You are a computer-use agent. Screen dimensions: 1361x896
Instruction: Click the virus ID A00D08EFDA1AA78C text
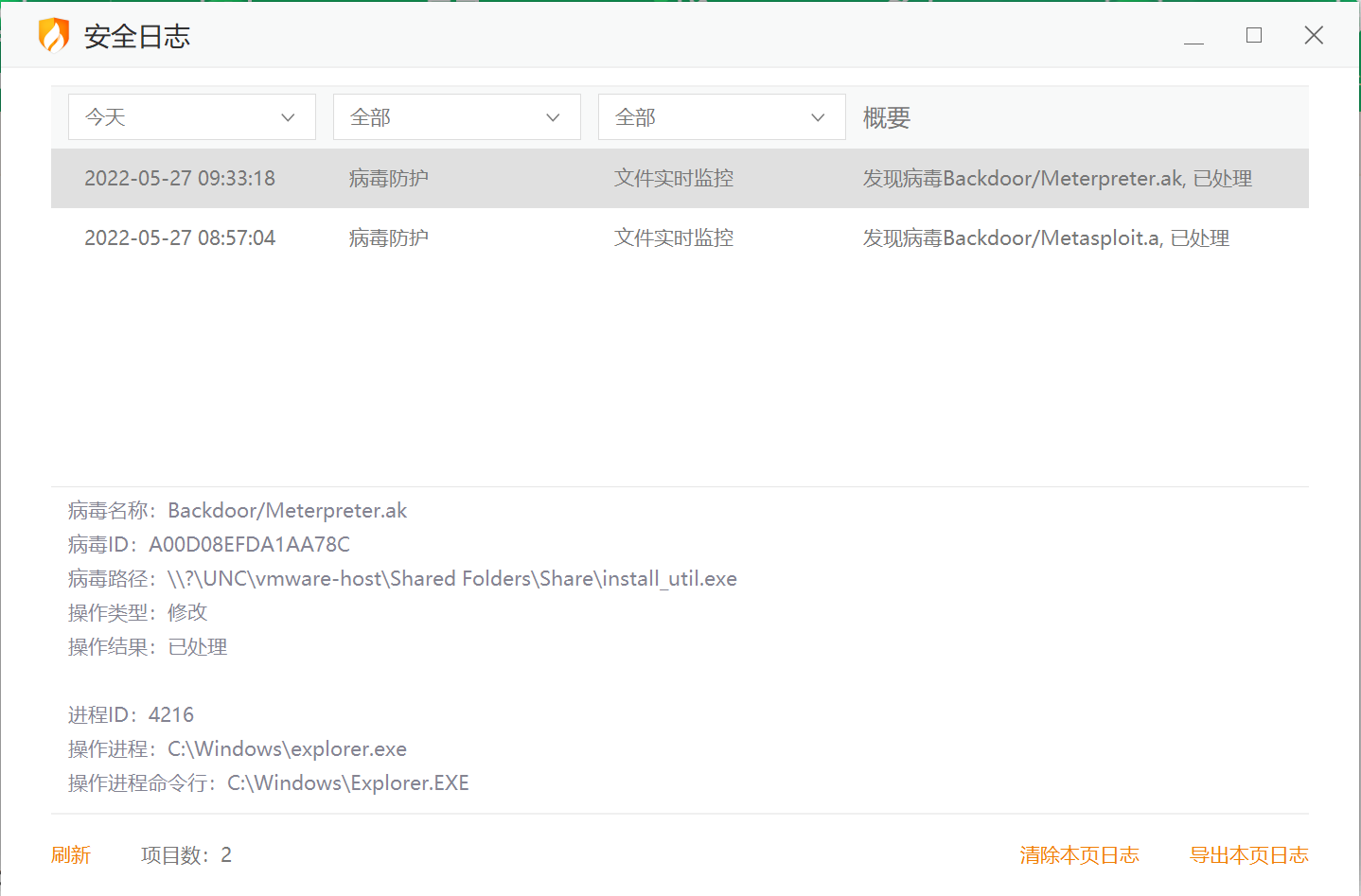tap(249, 545)
